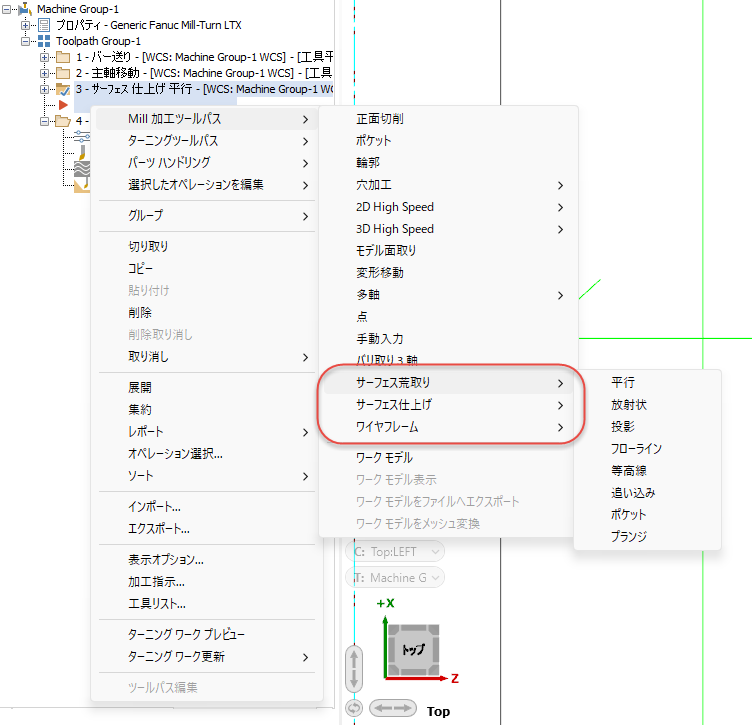Select ワーク モデル menu entry
Screen dimensions: 752x725
click(x=448, y=458)
